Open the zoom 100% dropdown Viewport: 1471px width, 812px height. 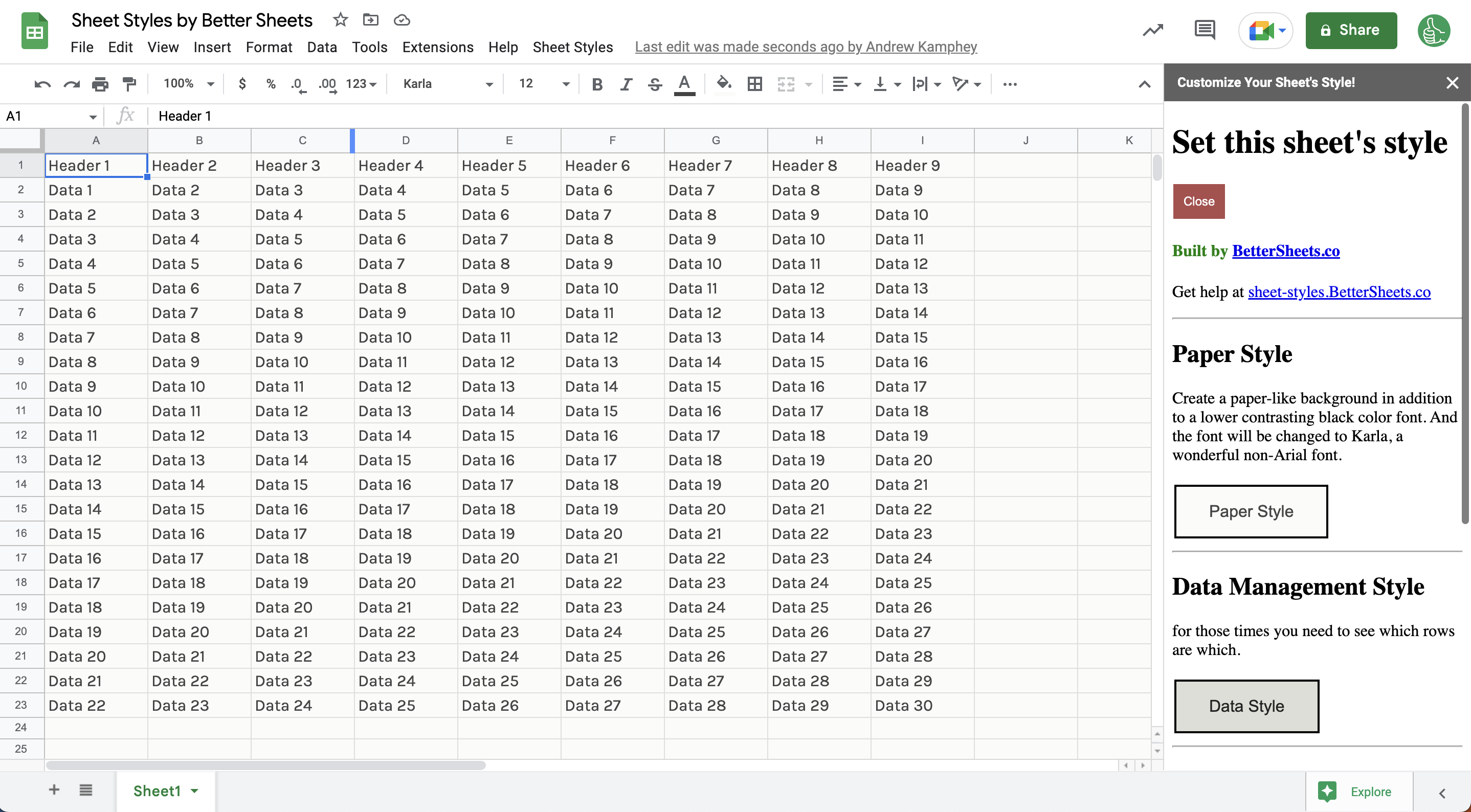coord(188,84)
